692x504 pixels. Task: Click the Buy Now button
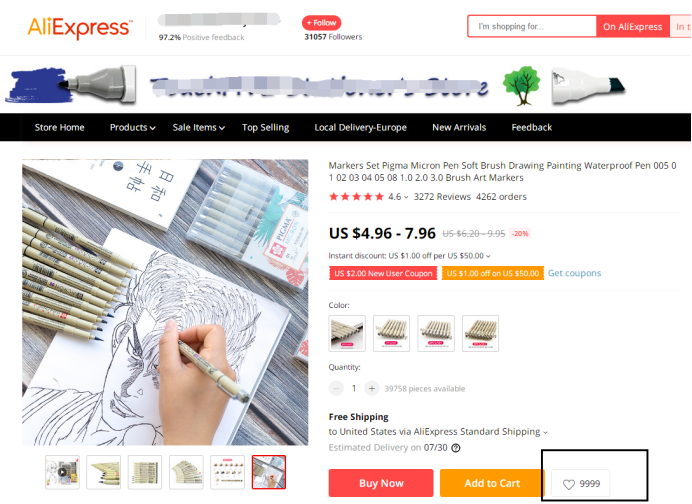pos(381,483)
